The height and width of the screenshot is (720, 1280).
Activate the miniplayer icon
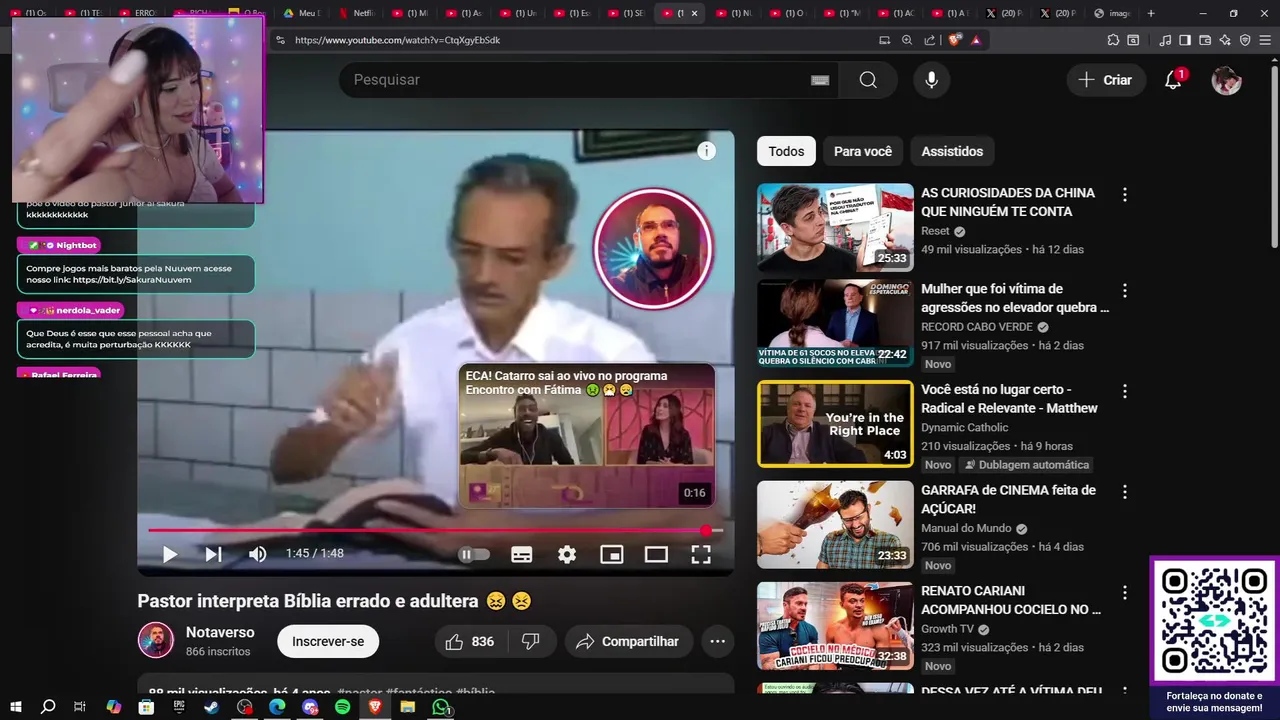pos(611,554)
